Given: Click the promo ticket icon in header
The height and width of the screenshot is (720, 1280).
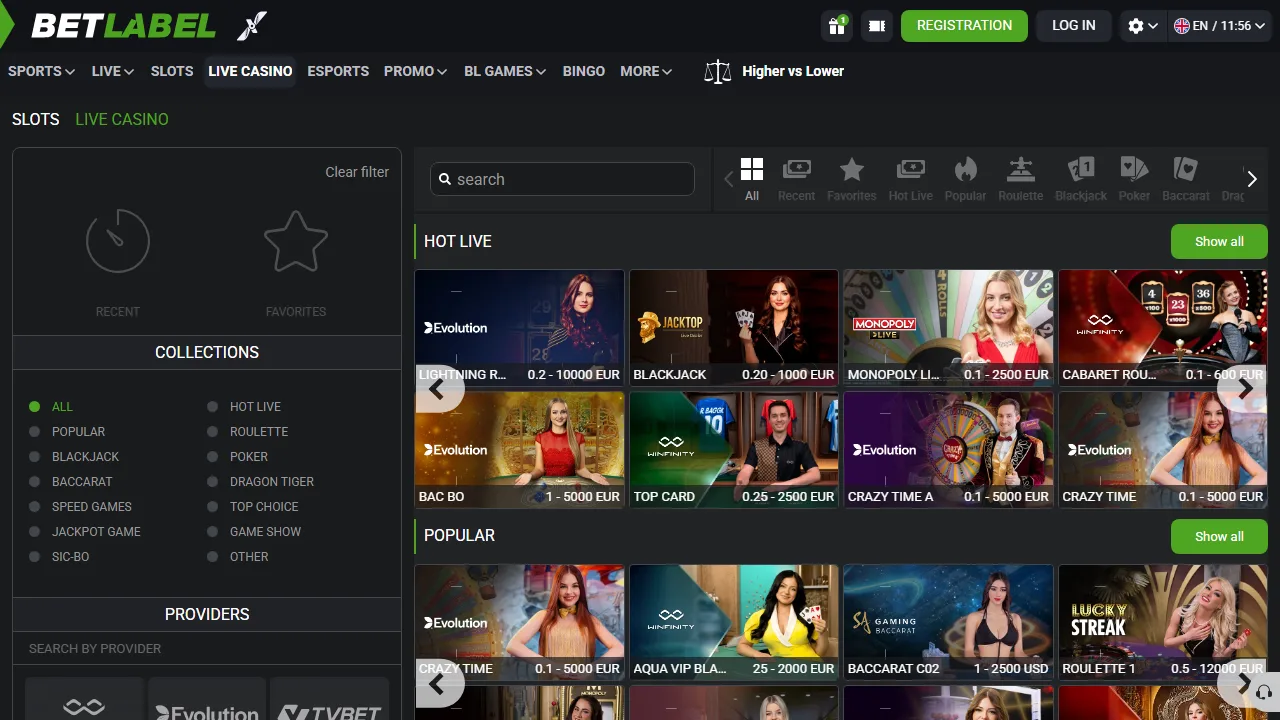Looking at the screenshot, I should point(877,26).
